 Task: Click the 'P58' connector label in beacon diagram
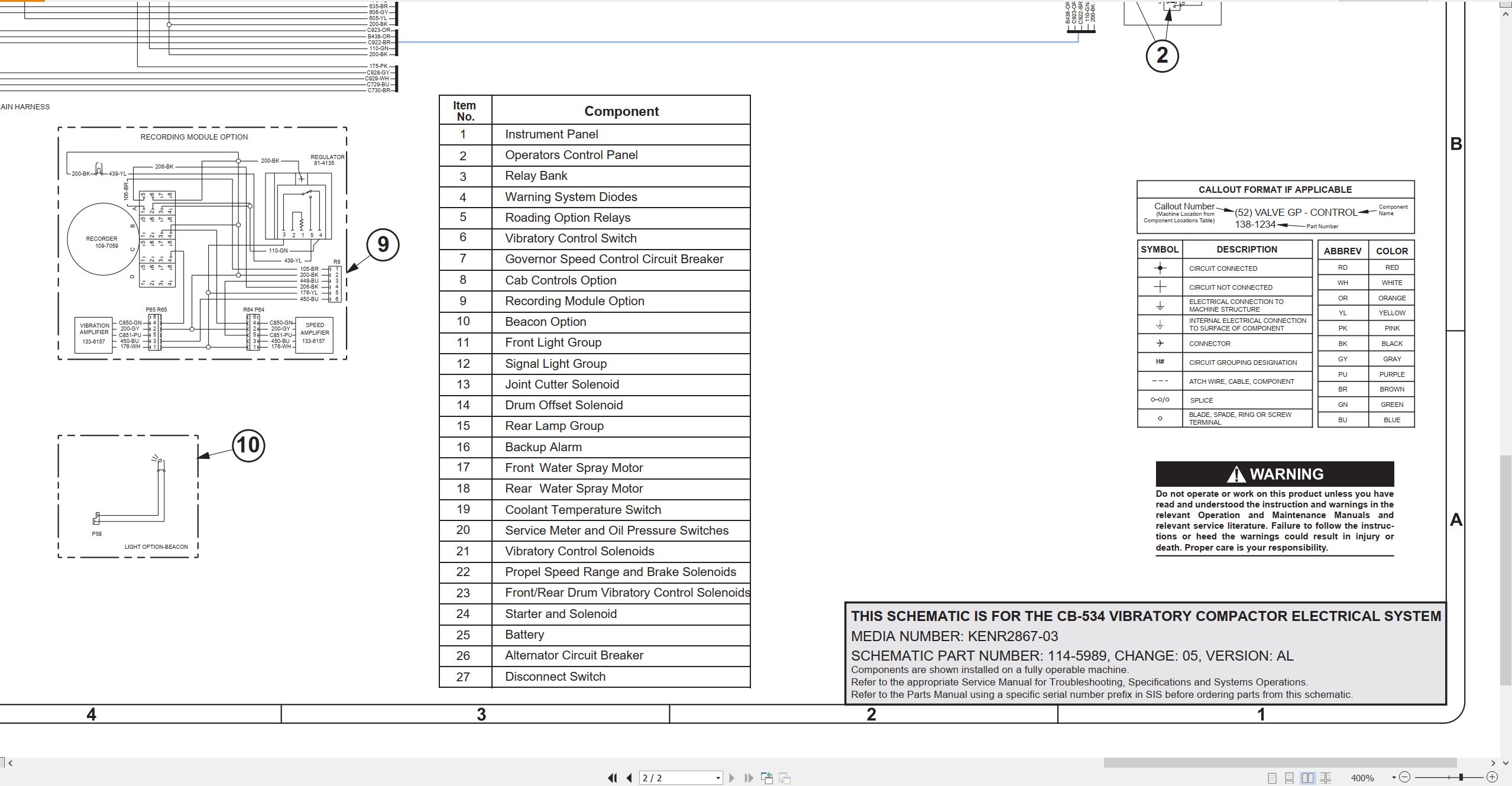[96, 534]
